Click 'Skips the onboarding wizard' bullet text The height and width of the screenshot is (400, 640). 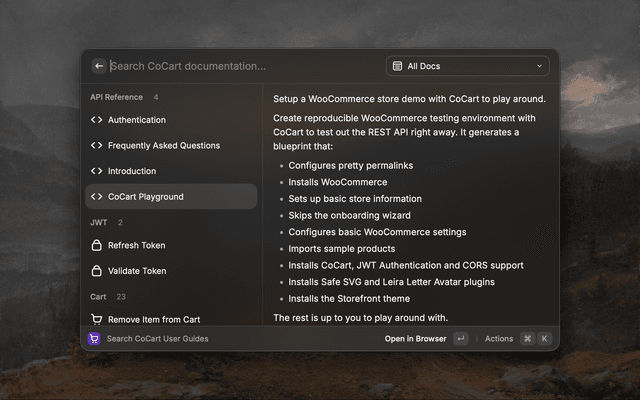(349, 215)
